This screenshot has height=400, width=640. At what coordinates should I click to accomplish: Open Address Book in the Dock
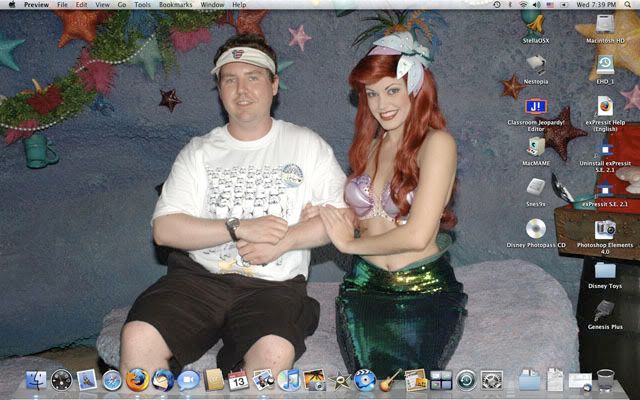pyautogui.click(x=214, y=380)
